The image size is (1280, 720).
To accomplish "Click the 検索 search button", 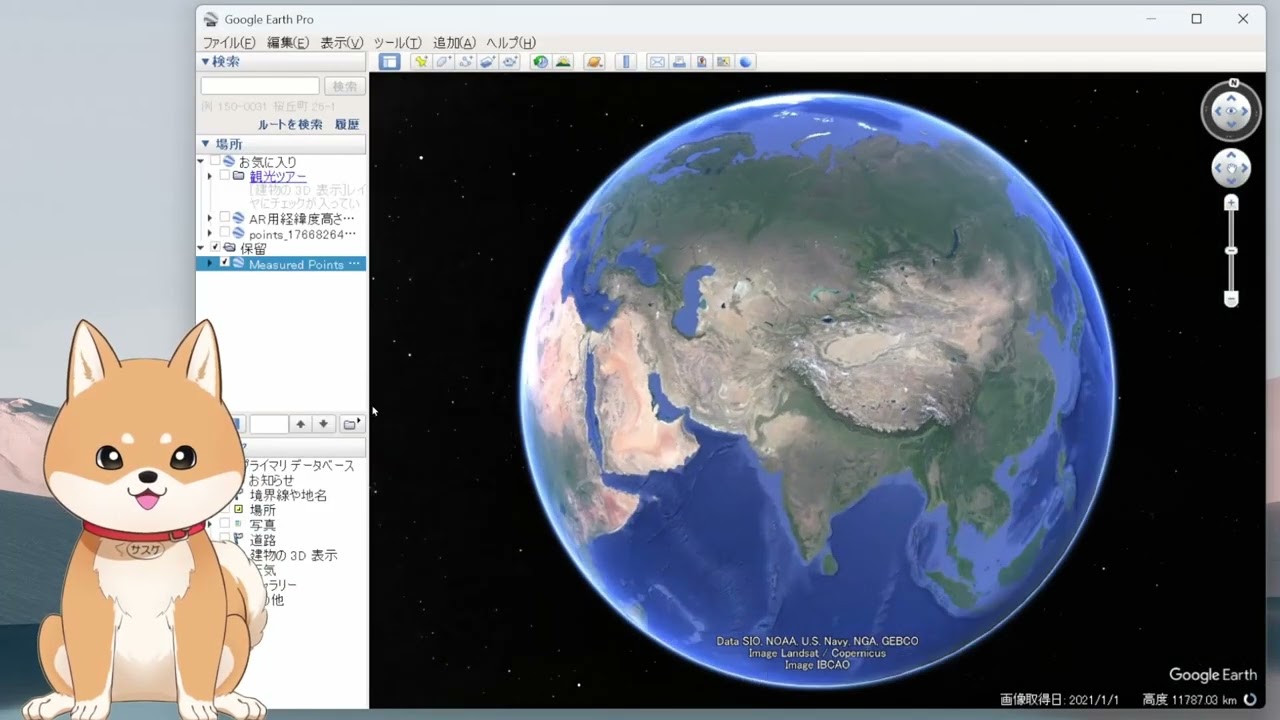I will [345, 86].
